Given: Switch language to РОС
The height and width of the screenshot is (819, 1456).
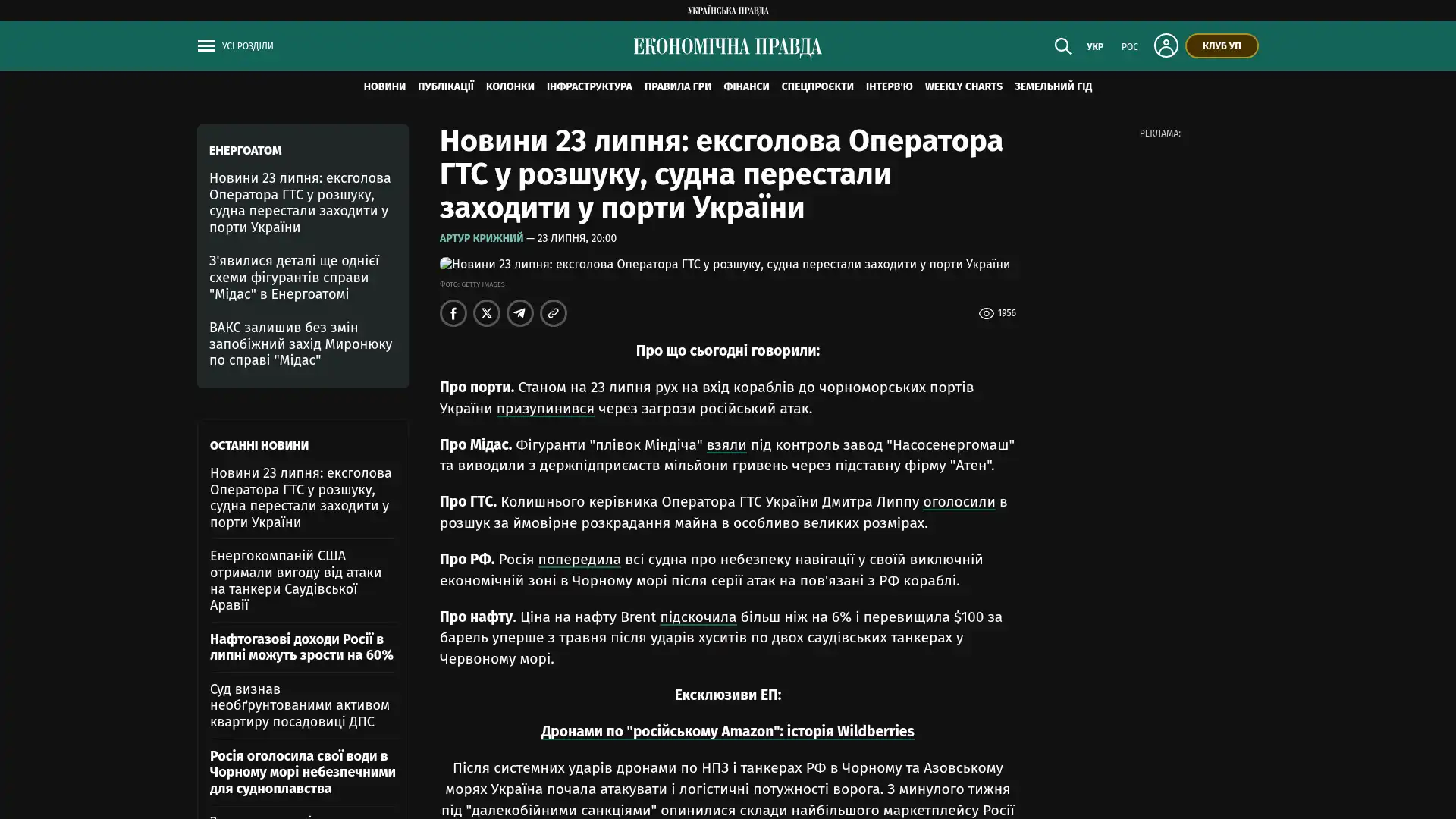Looking at the screenshot, I should coord(1130,47).
